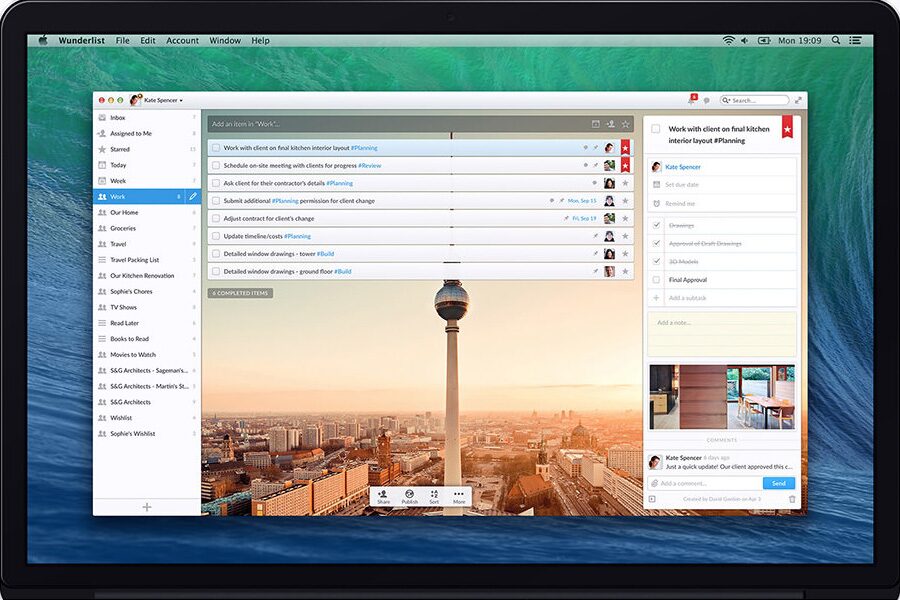Open the Sort options icon

(x=434, y=497)
